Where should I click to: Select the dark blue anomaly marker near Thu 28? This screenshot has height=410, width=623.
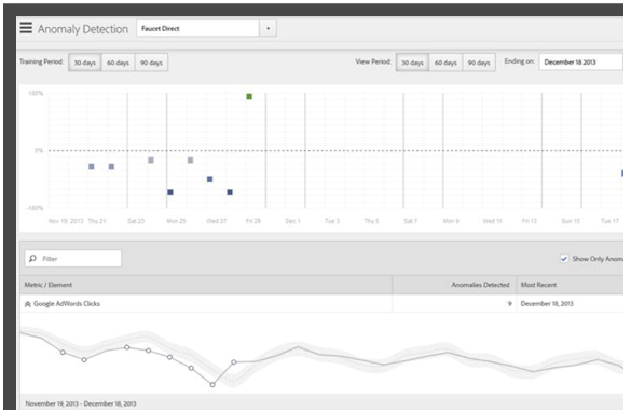click(230, 192)
